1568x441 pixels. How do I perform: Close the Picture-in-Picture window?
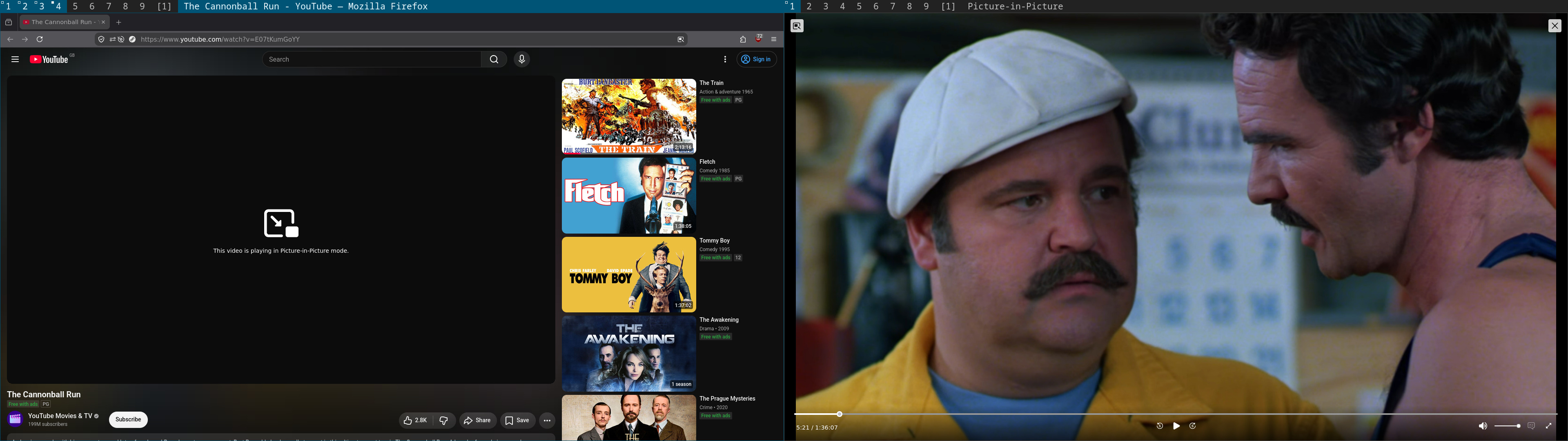pyautogui.click(x=1555, y=26)
